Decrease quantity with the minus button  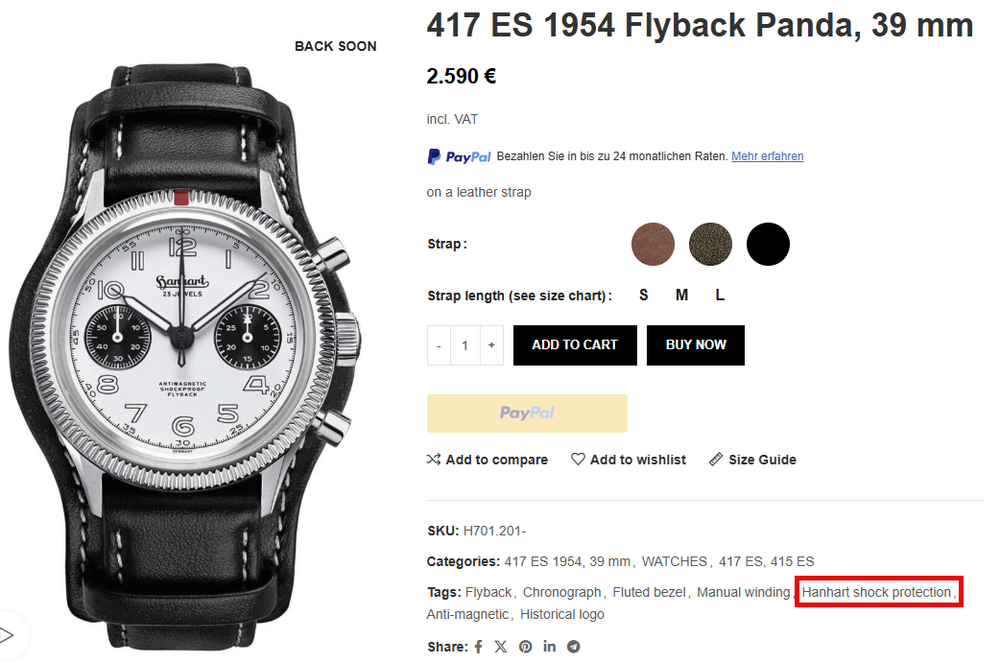click(439, 345)
